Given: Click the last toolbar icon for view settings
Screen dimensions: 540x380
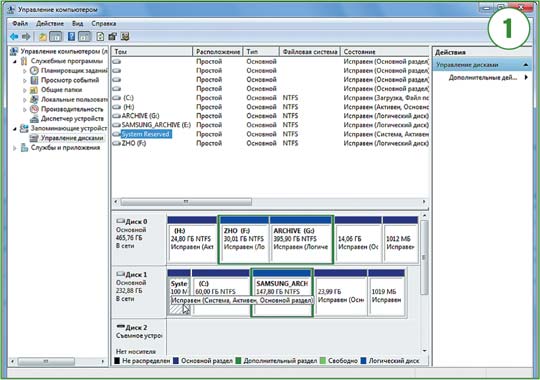Looking at the screenshot, I should pos(125,37).
